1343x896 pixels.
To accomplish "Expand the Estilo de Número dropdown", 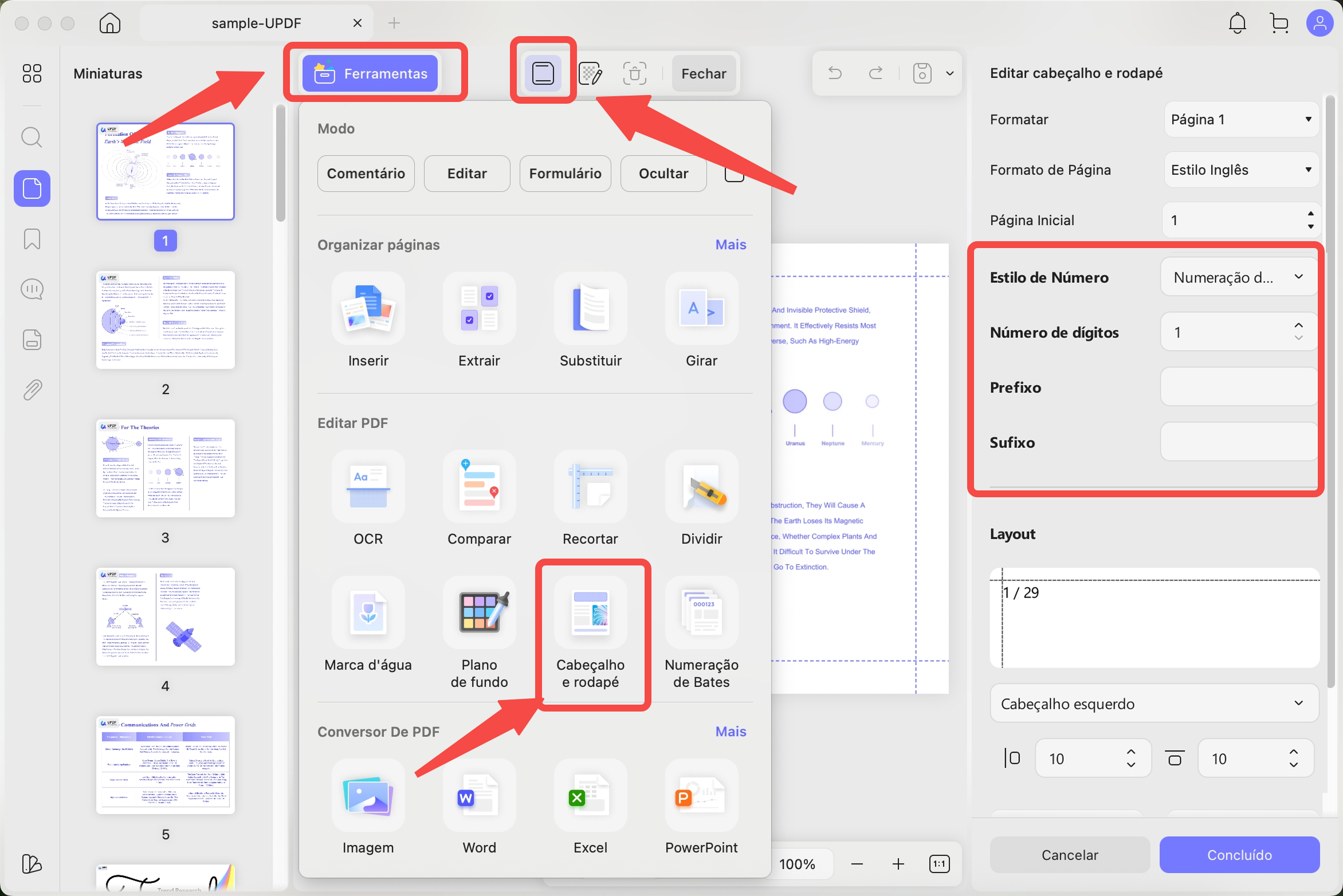I will tap(1238, 277).
